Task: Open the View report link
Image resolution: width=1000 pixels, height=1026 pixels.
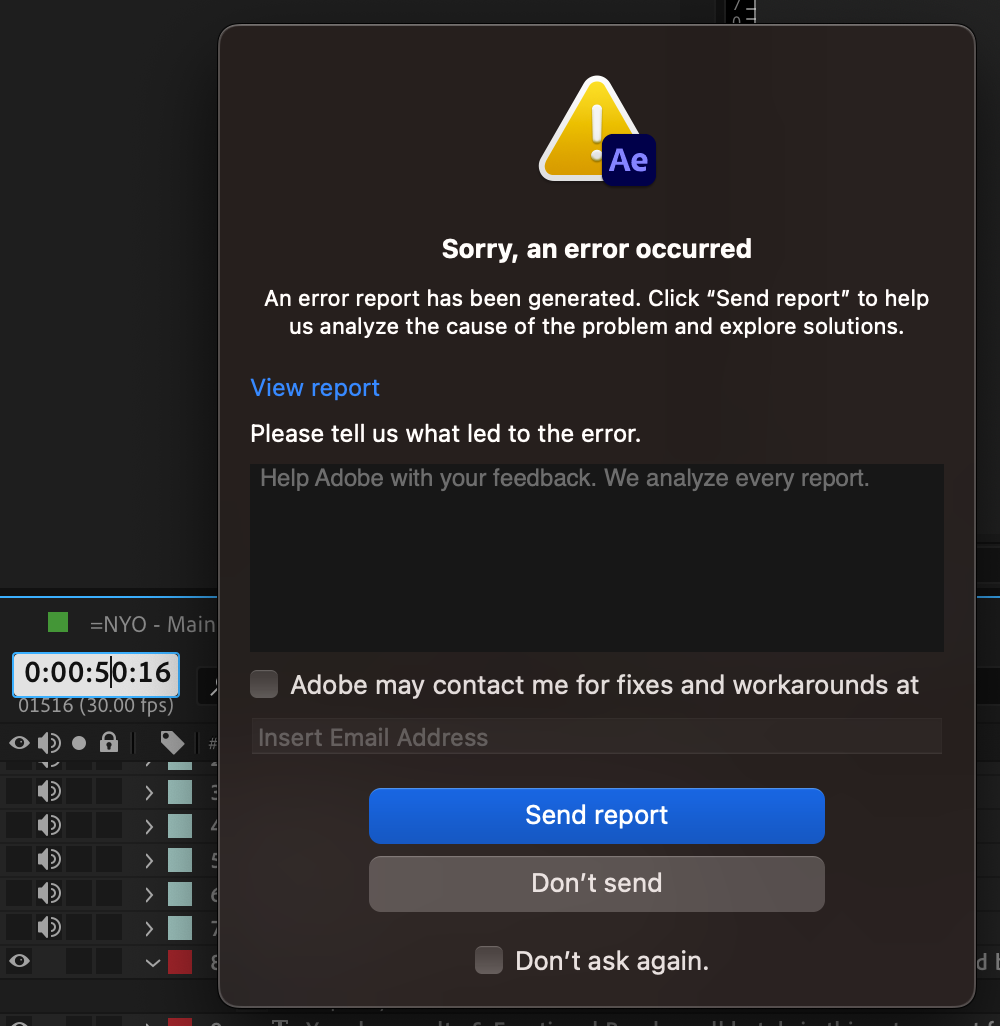Action: coord(314,387)
